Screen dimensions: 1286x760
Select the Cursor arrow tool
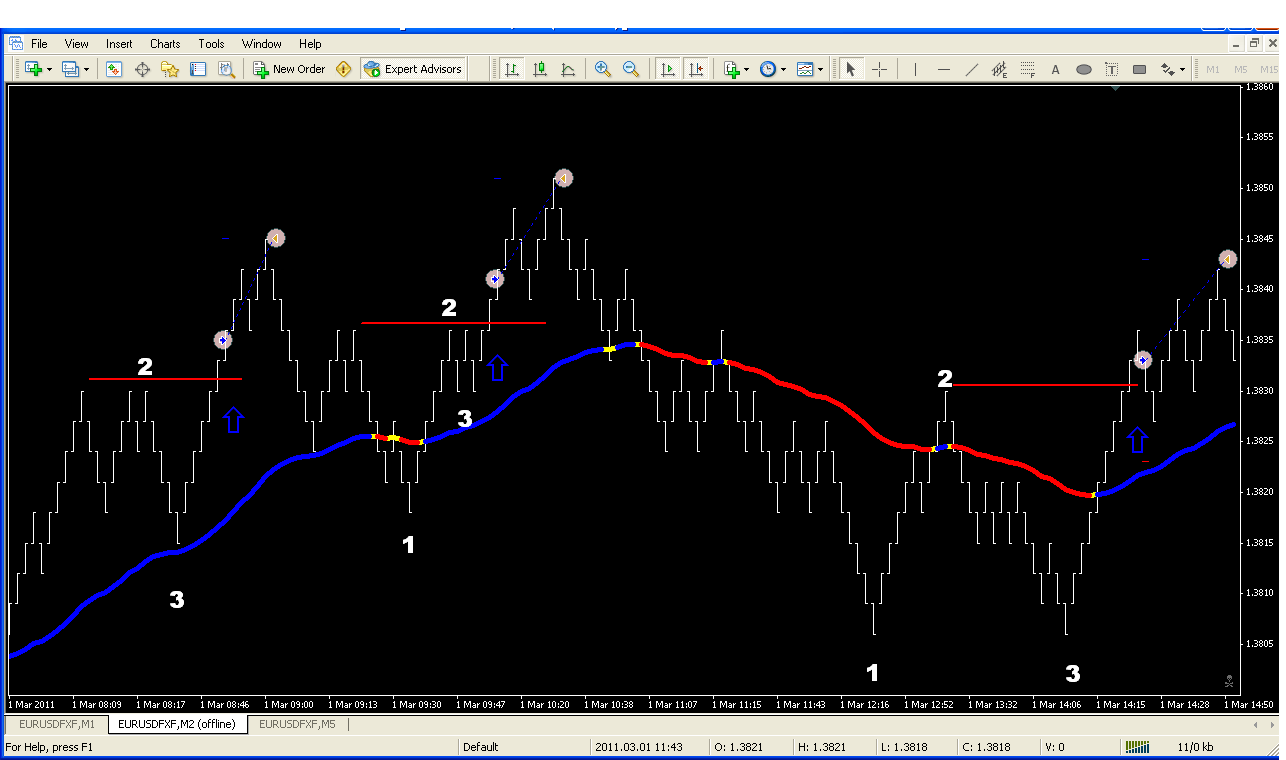pos(851,69)
